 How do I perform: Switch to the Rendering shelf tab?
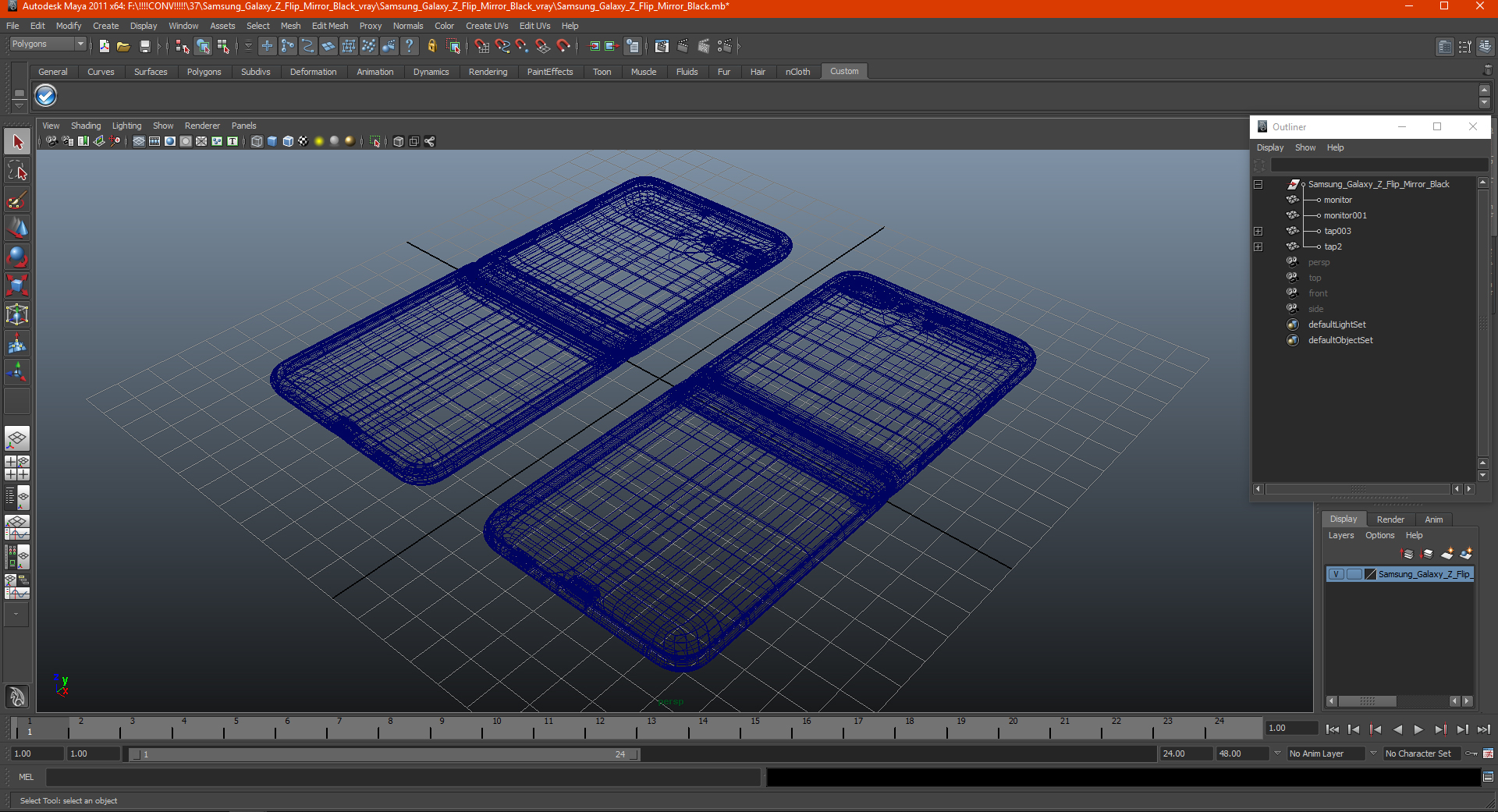[x=488, y=72]
